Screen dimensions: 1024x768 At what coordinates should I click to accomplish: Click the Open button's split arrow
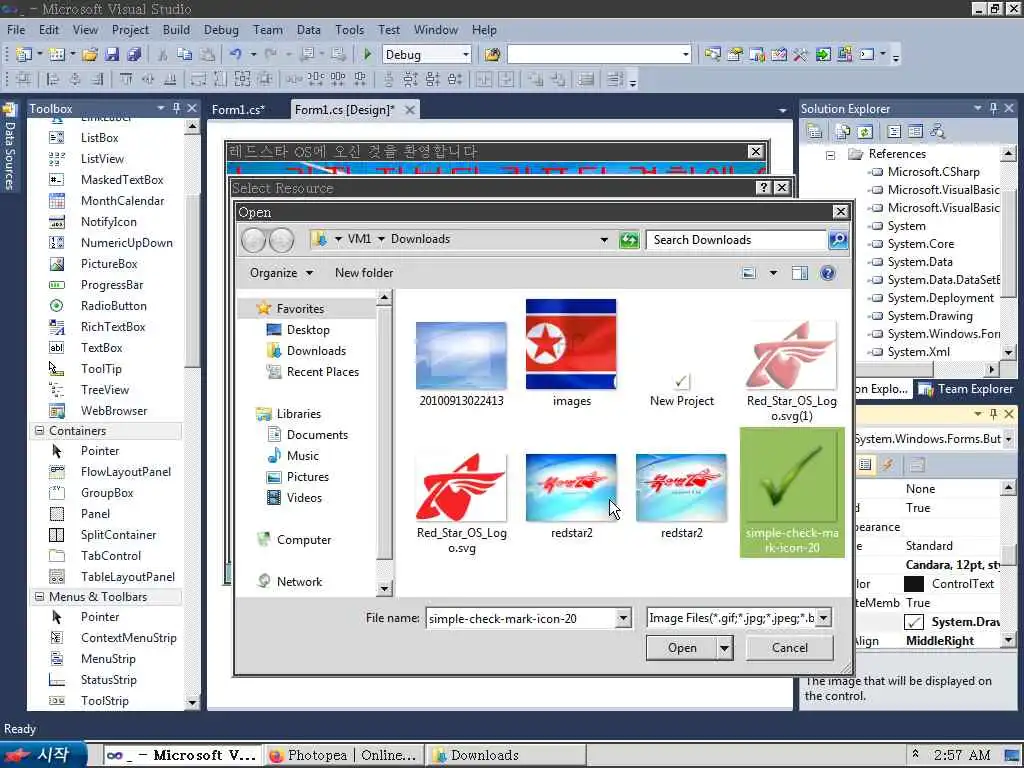point(724,648)
